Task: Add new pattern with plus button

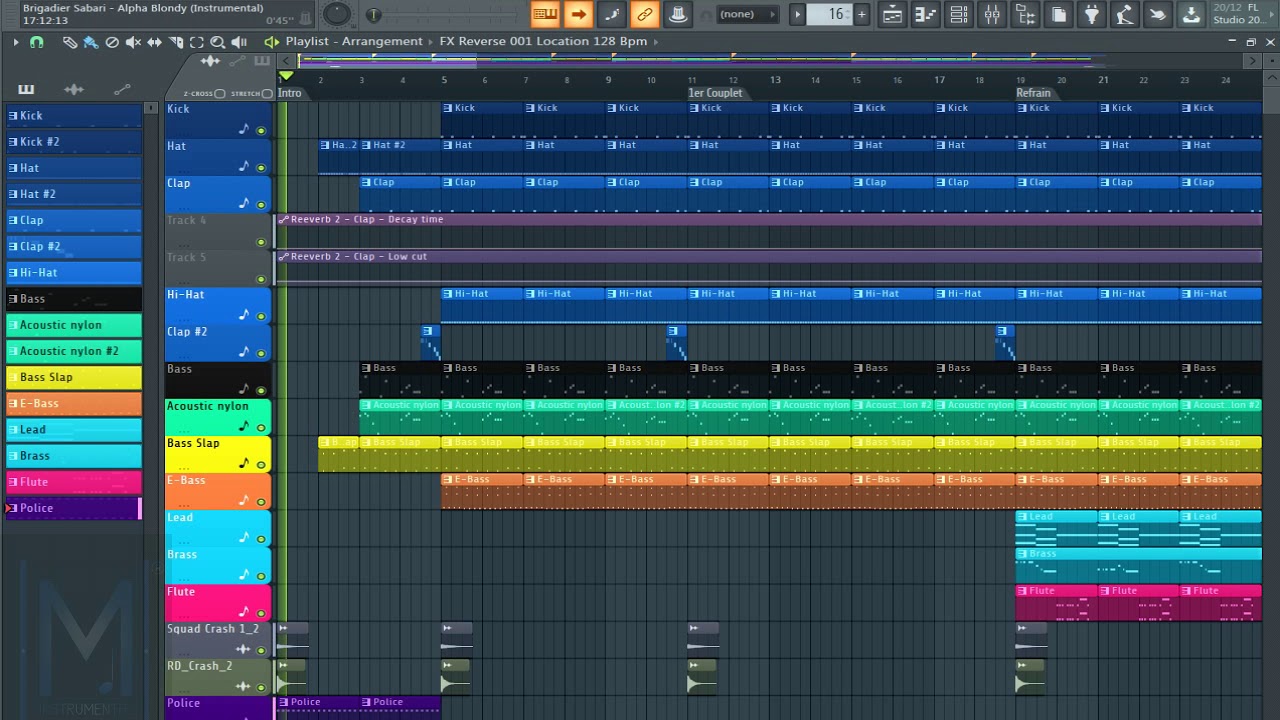Action: [x=861, y=14]
